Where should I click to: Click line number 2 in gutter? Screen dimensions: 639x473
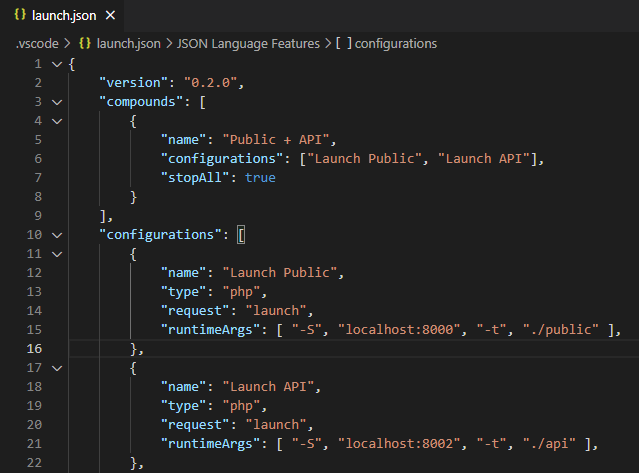pos(38,83)
